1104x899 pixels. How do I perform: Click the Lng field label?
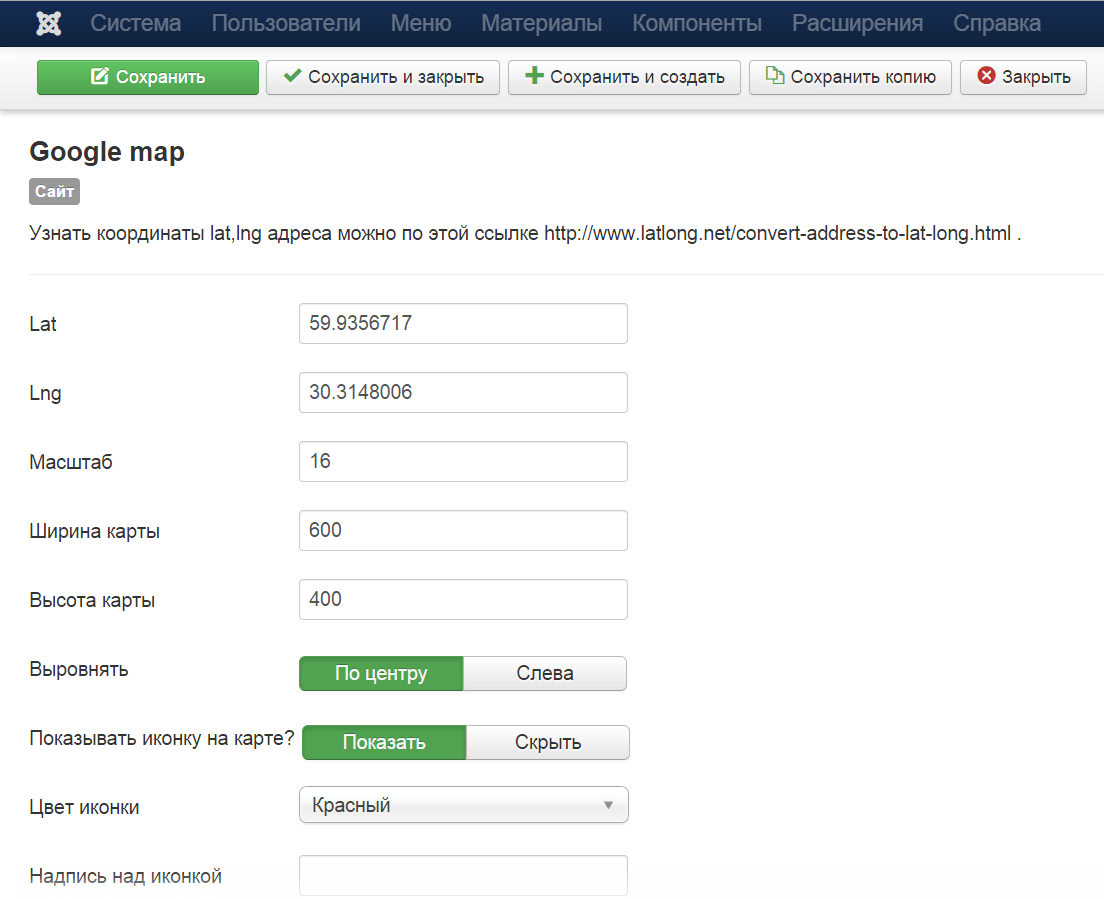(45, 393)
